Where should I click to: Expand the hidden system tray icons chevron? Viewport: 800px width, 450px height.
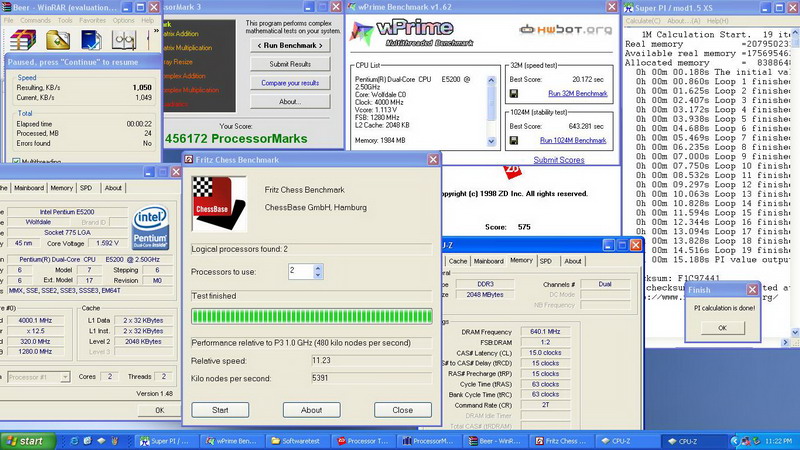[735, 441]
